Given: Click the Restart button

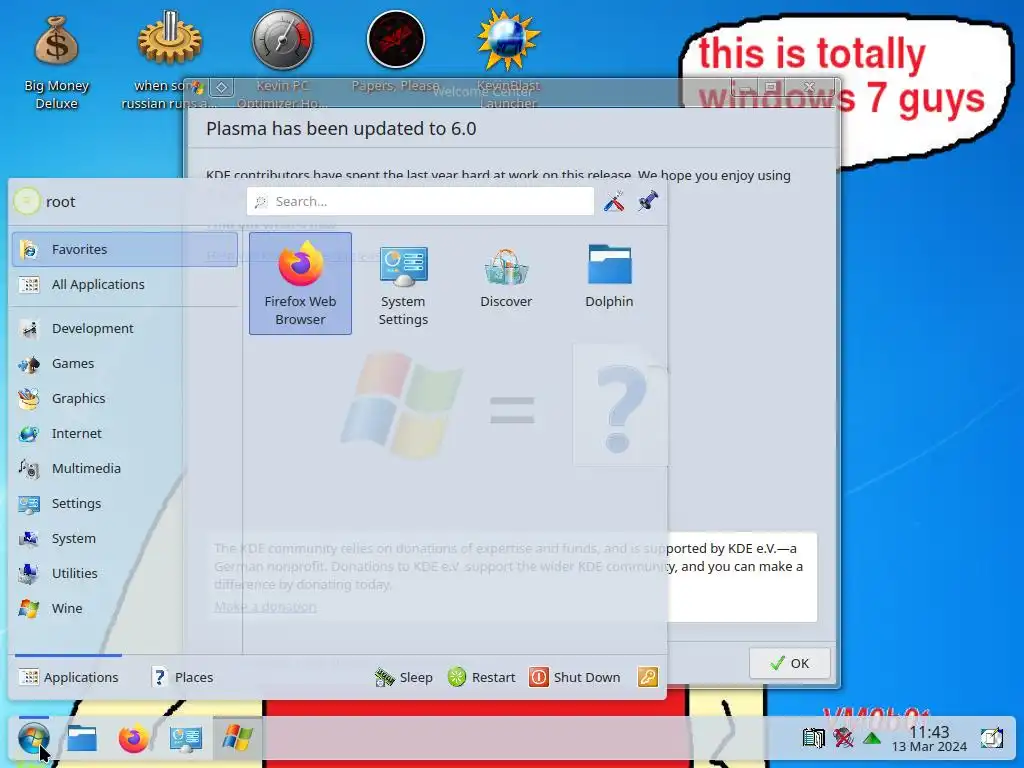Looking at the screenshot, I should (482, 677).
